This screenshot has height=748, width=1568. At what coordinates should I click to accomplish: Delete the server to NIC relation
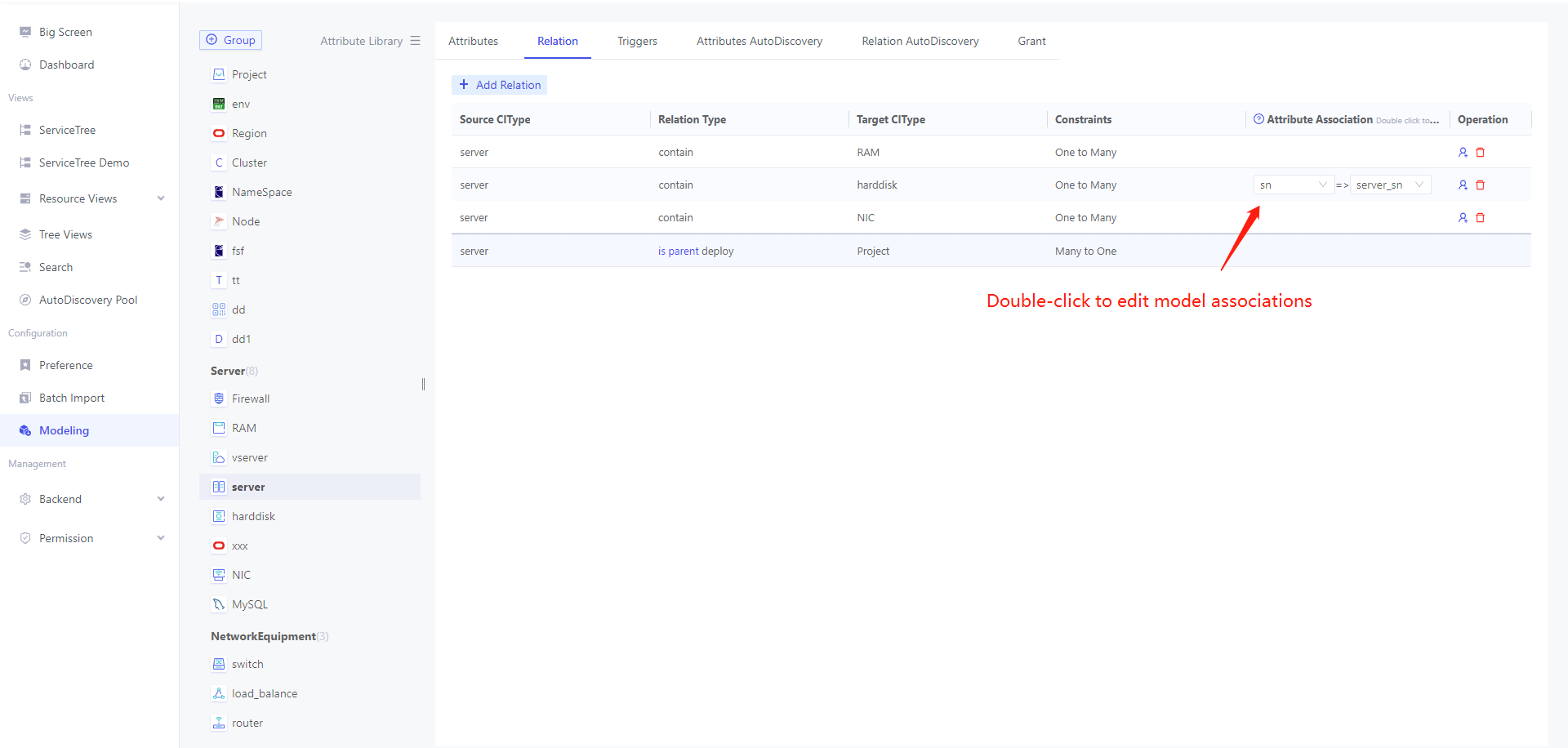(1480, 218)
